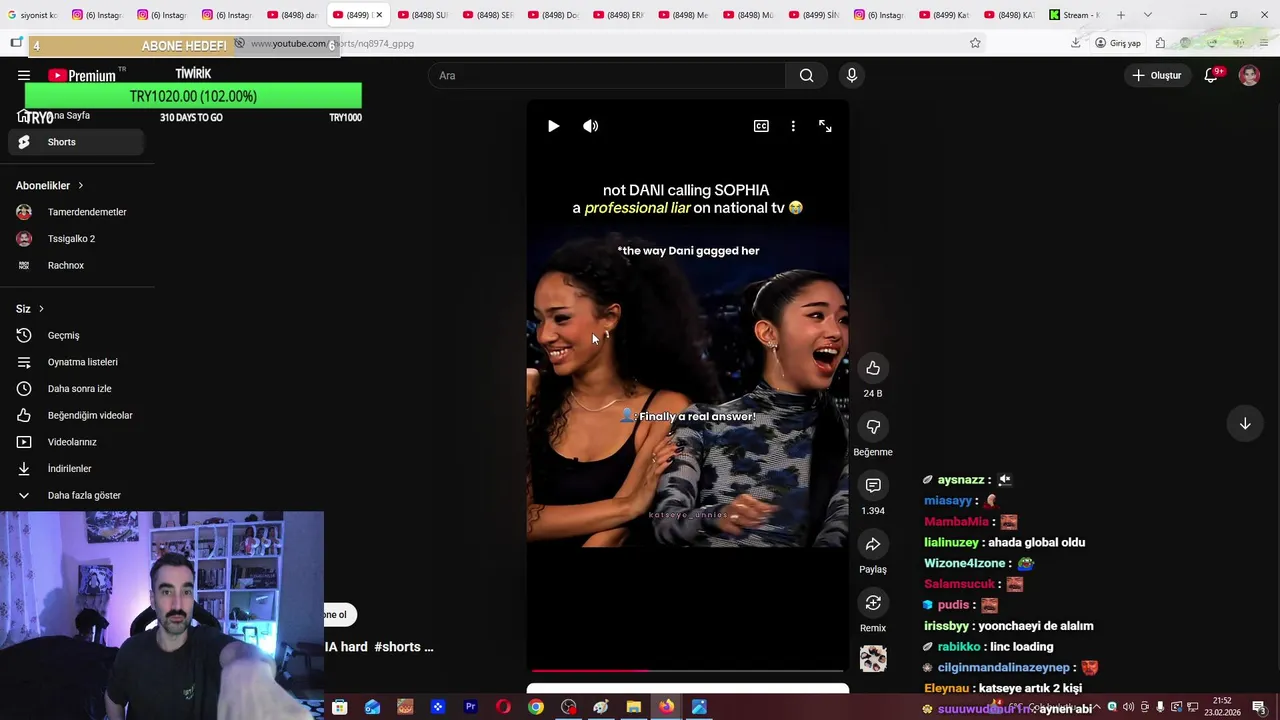Open the account avatar menu

point(1249,75)
